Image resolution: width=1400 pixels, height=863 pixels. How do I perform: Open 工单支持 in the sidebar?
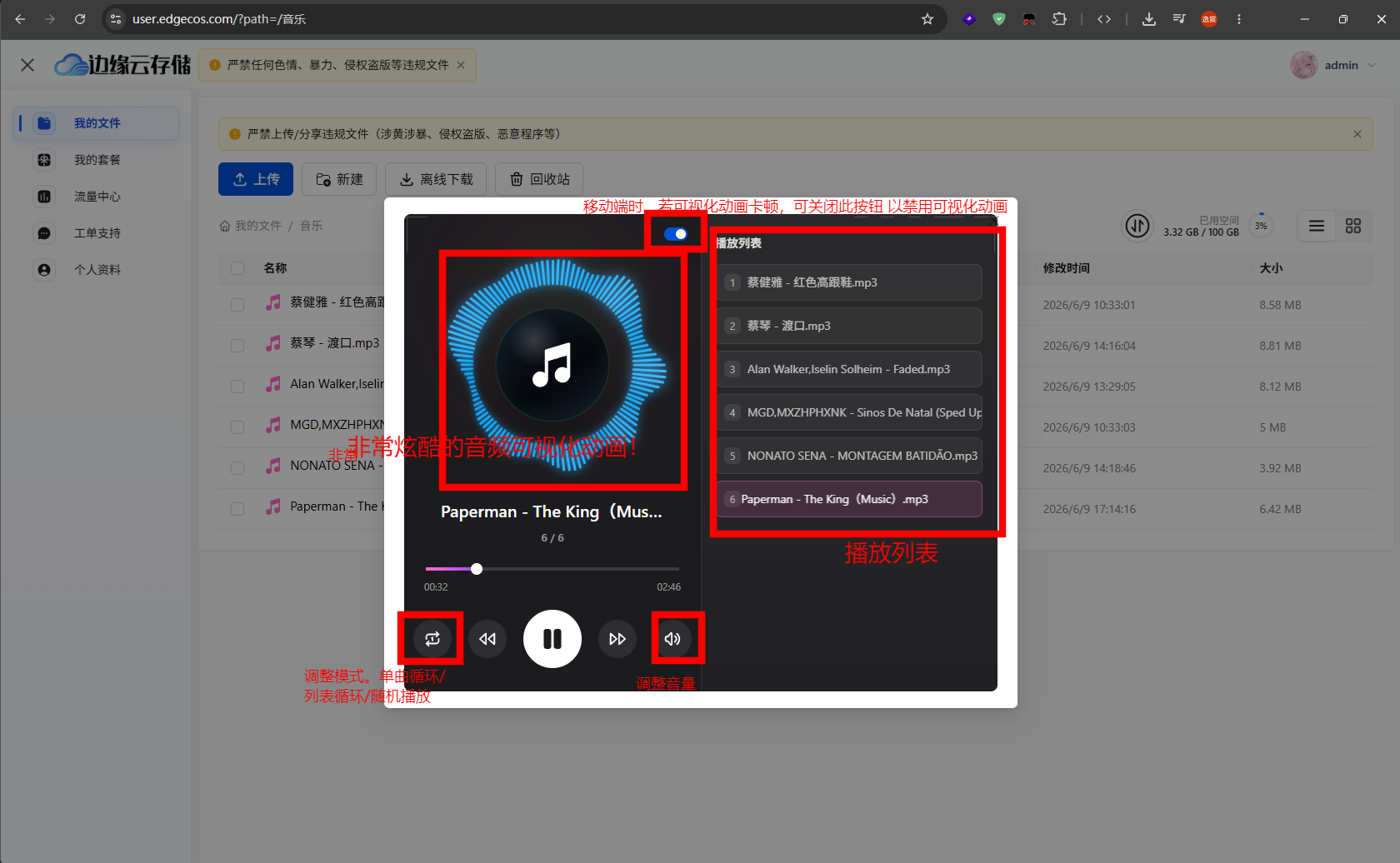click(x=97, y=233)
